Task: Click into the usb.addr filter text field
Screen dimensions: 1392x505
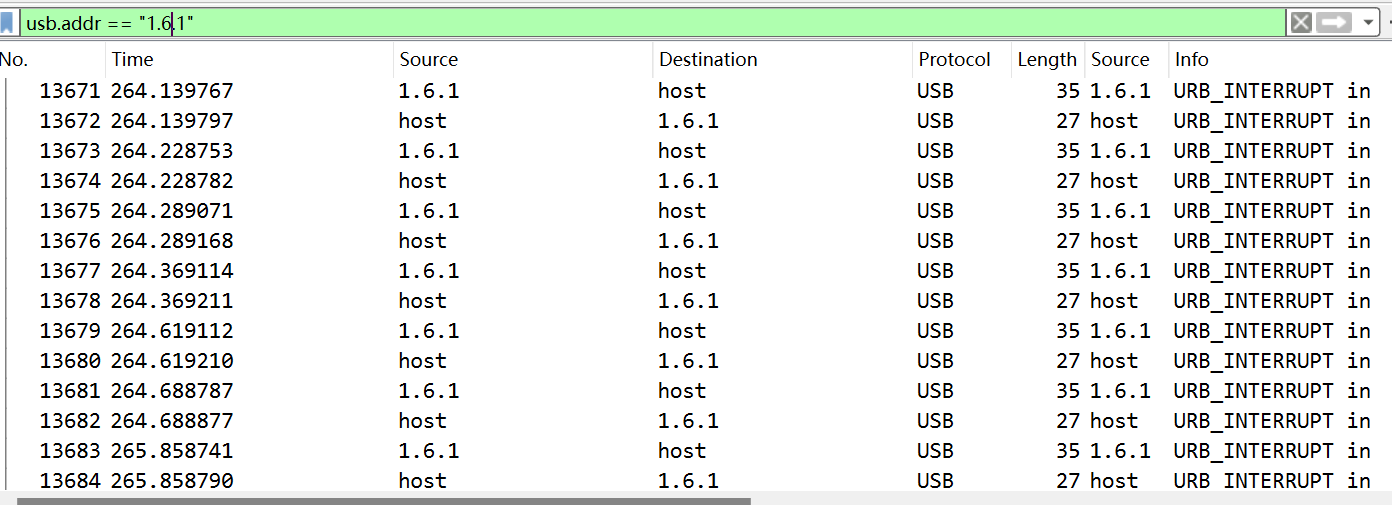Action: 700,23
